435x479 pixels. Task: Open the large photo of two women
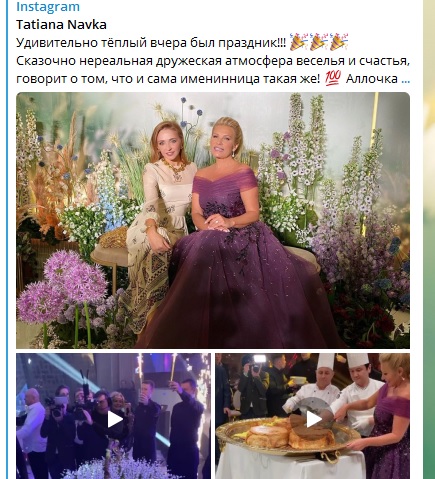(x=213, y=220)
